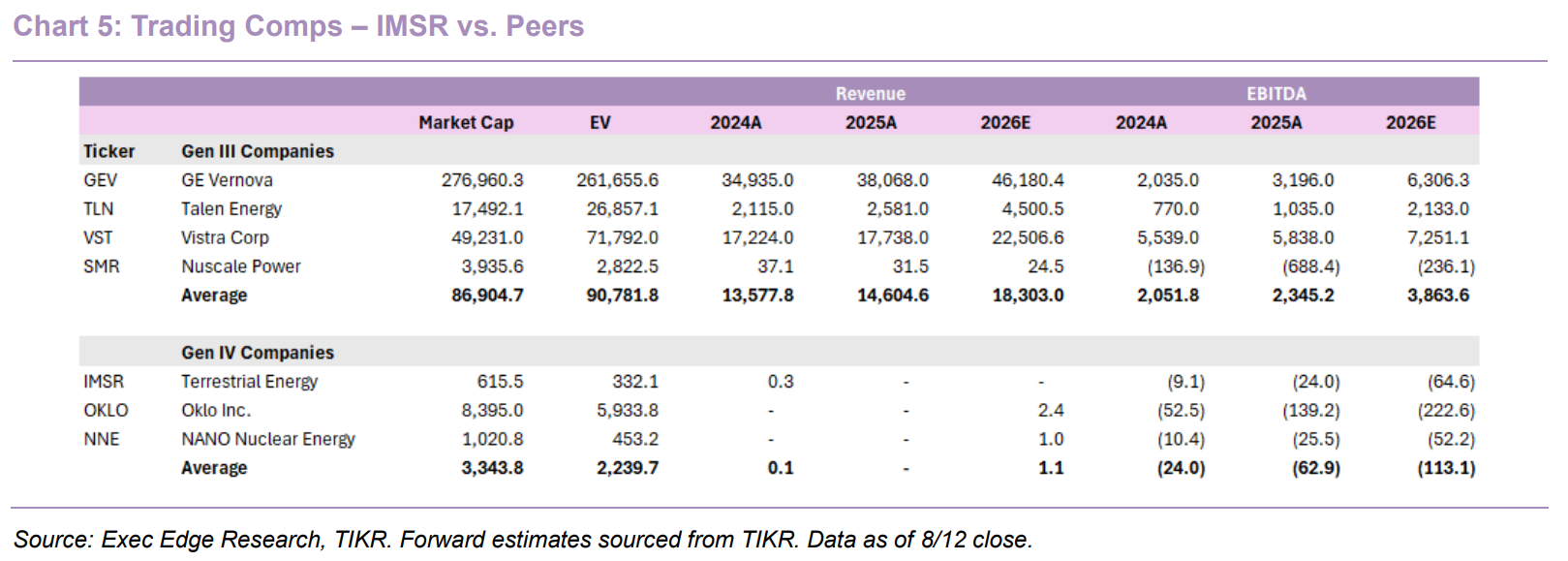Viewport: 1568px width, 561px height.
Task: Select the 'Ticker' header label
Action: point(109,151)
